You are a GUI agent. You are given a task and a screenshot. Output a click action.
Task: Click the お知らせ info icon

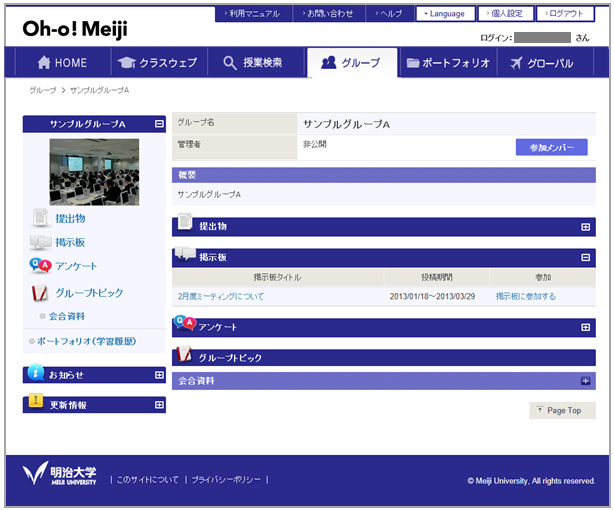click(x=36, y=372)
